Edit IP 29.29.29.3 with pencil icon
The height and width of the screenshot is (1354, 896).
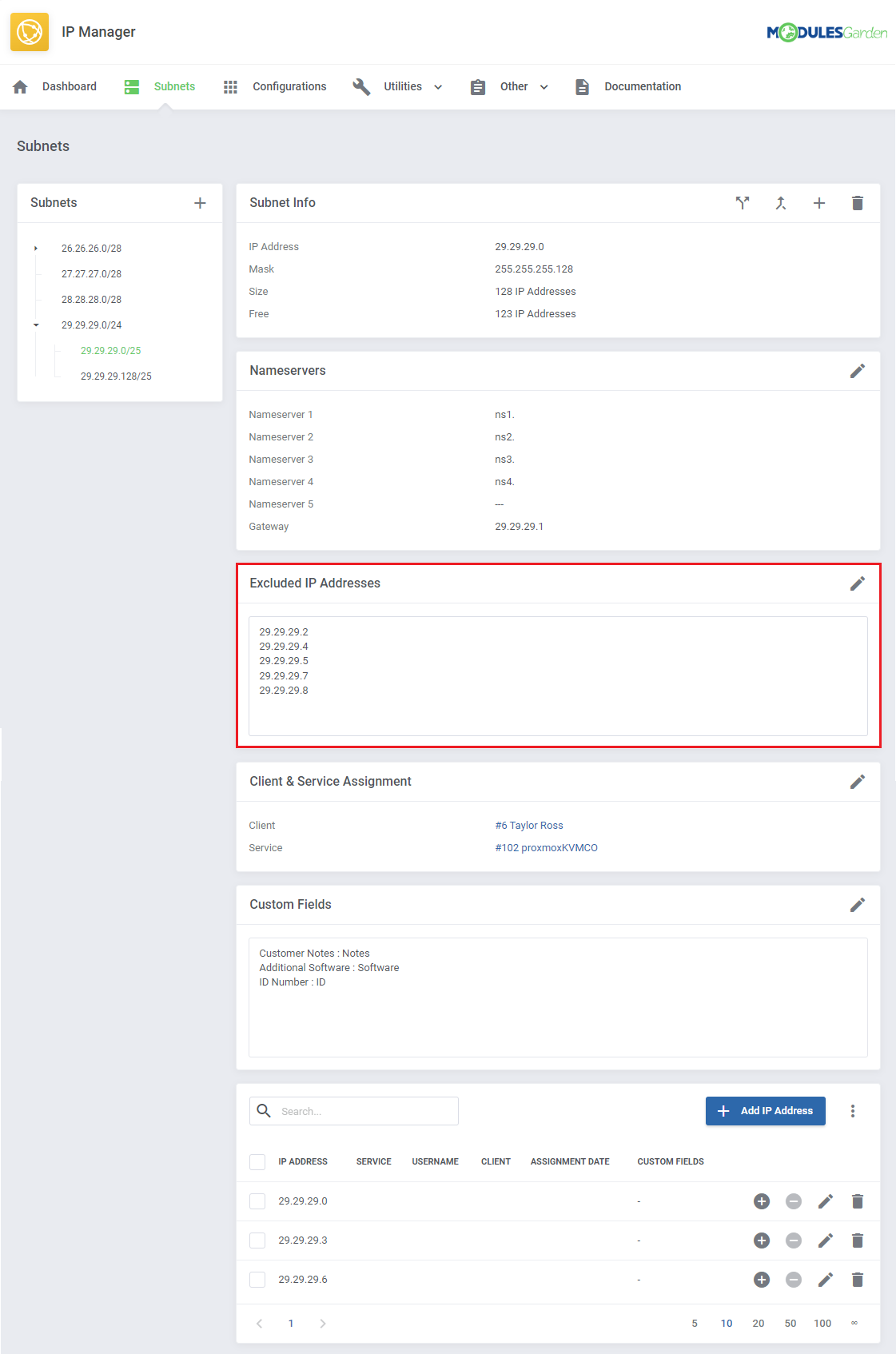coord(826,1241)
